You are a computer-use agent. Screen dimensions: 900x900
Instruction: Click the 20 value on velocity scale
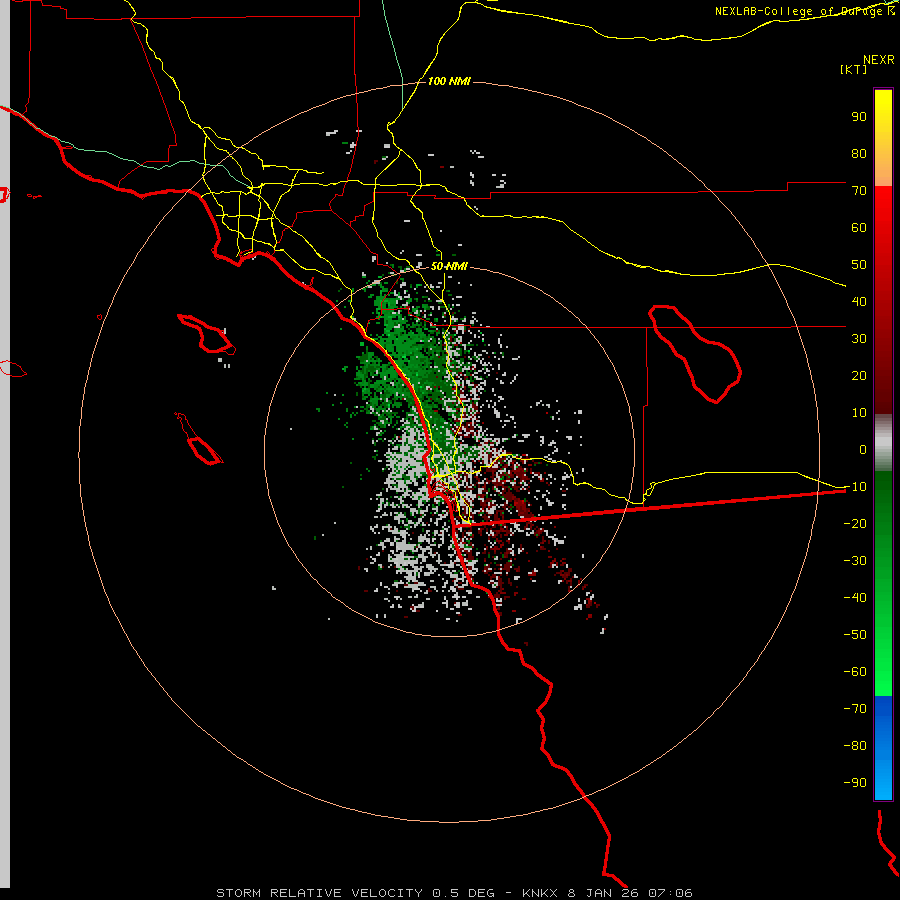click(x=859, y=375)
